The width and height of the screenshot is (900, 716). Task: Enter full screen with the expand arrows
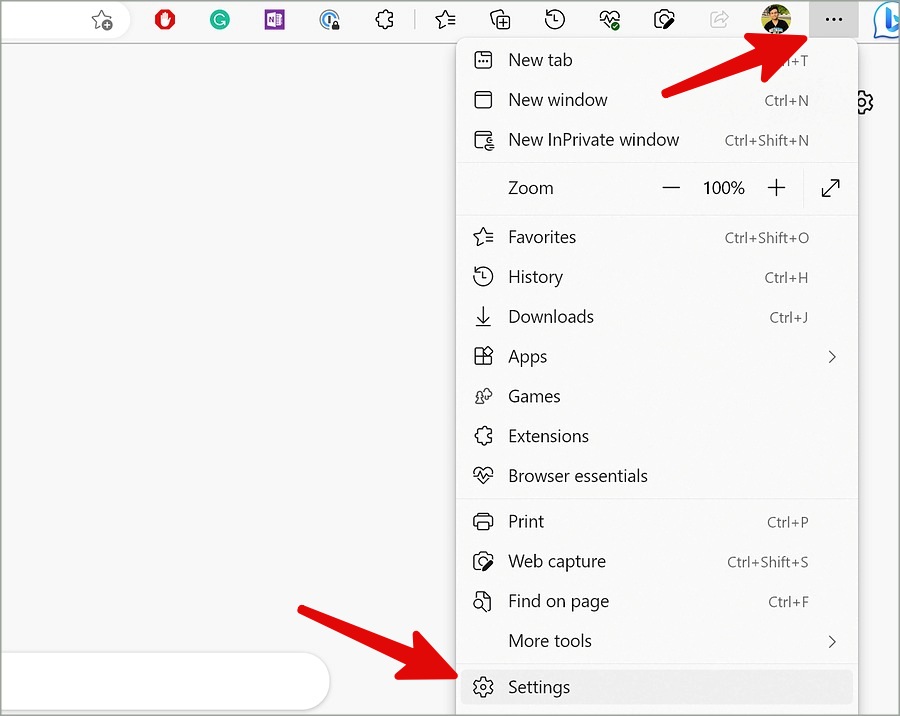click(831, 188)
